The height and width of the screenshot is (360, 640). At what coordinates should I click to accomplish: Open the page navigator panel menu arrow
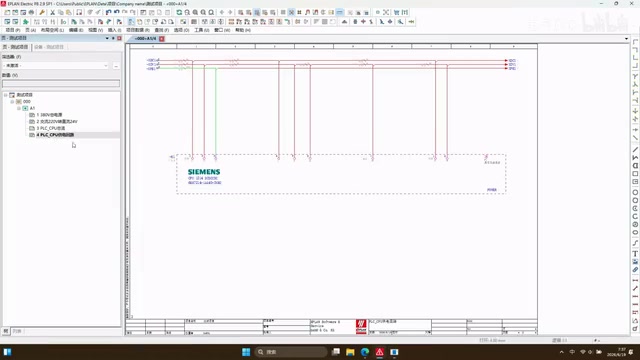[107, 38]
